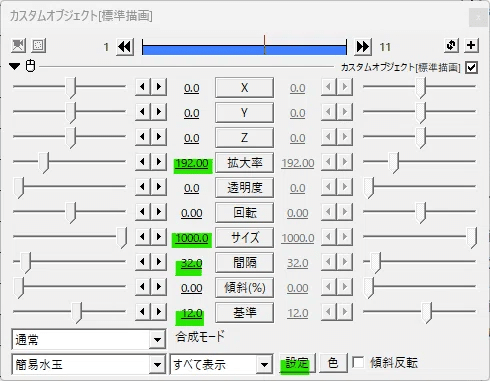Increase サイズ with right arrow
The height and width of the screenshot is (381, 490).
pos(159,237)
